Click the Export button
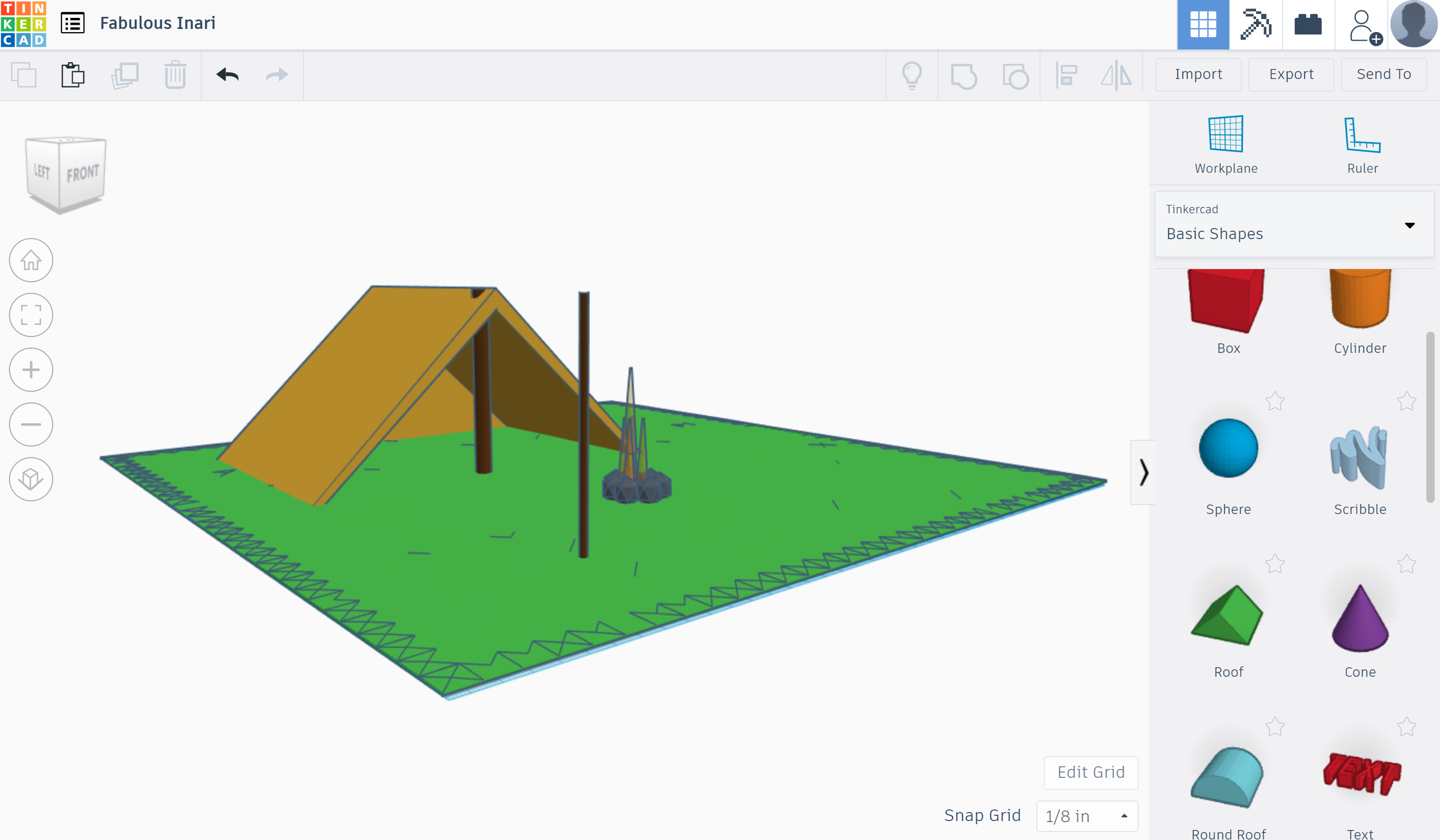 tap(1291, 74)
